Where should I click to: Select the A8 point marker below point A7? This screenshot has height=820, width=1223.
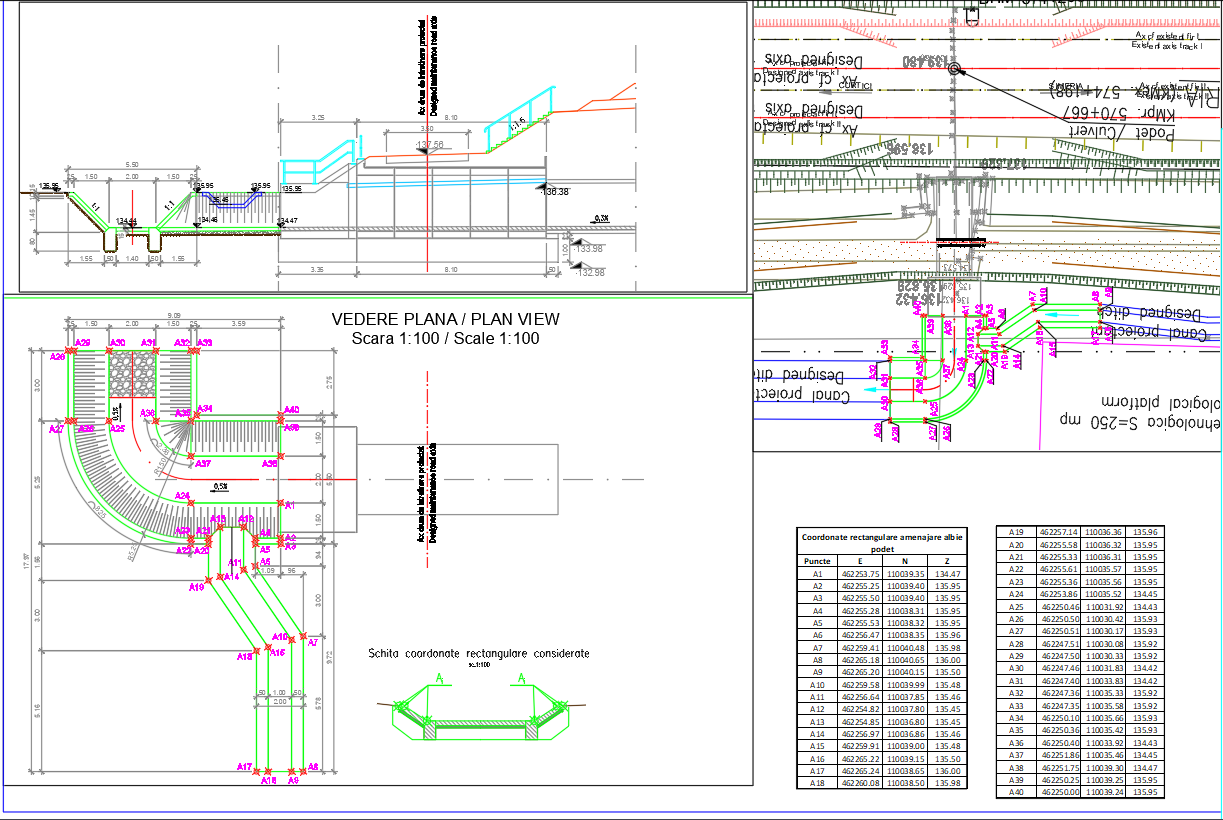(304, 770)
